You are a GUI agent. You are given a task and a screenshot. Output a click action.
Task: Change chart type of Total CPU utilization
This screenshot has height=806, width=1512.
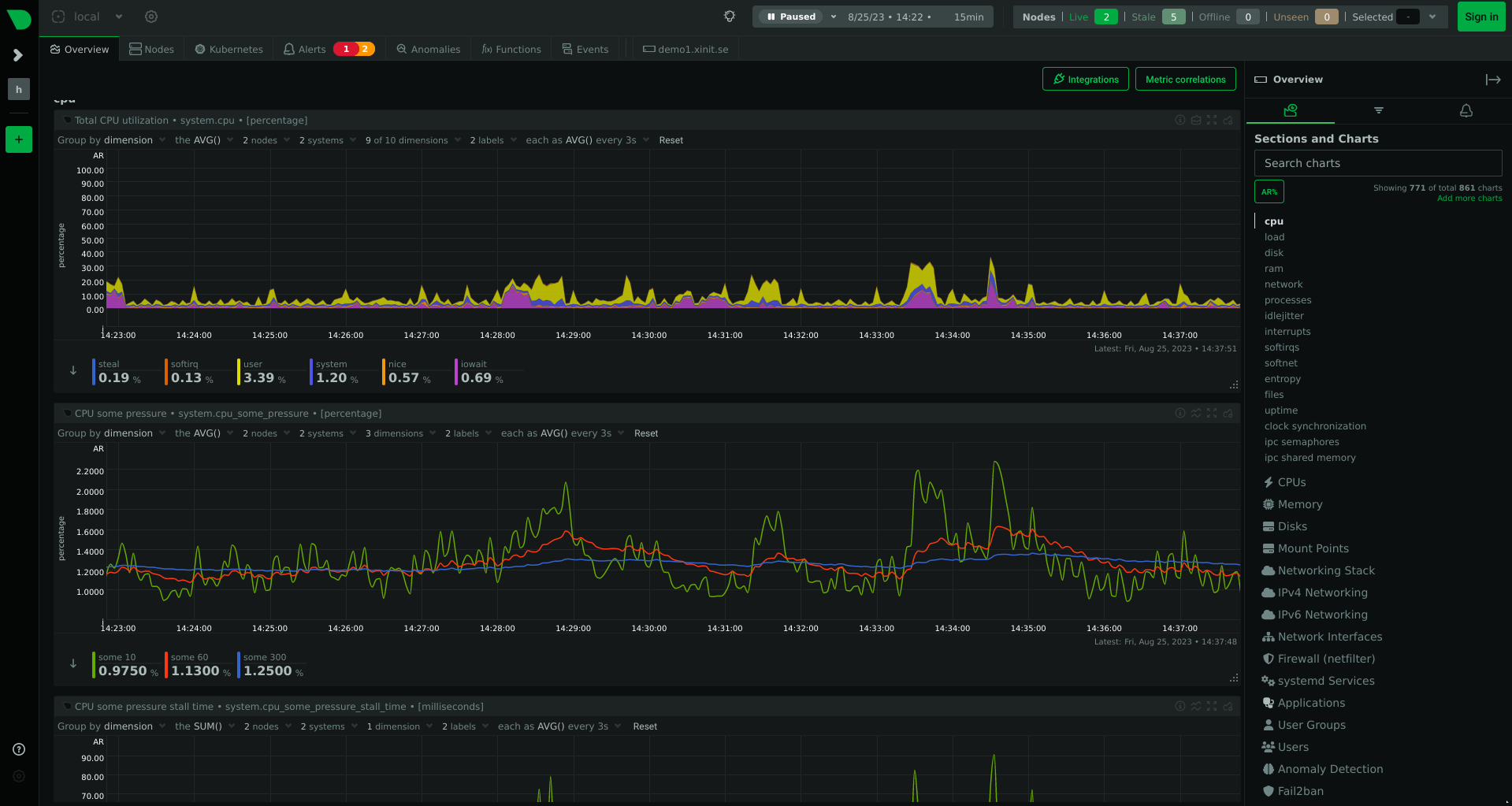[1196, 120]
